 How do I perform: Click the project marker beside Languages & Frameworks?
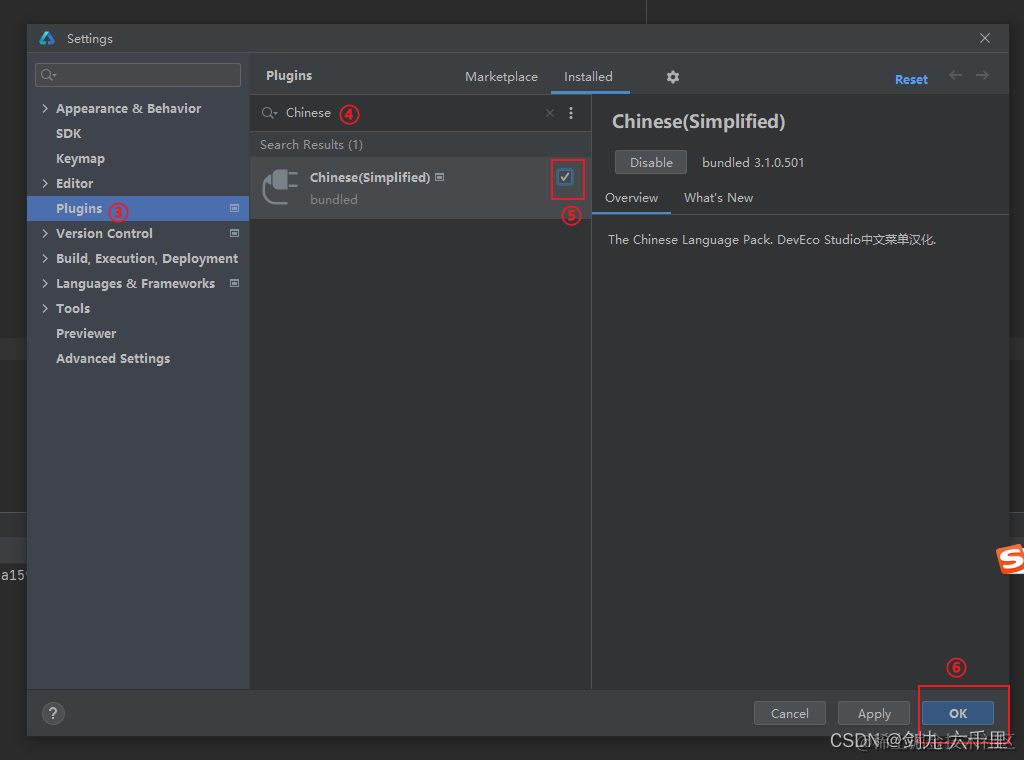[x=234, y=283]
